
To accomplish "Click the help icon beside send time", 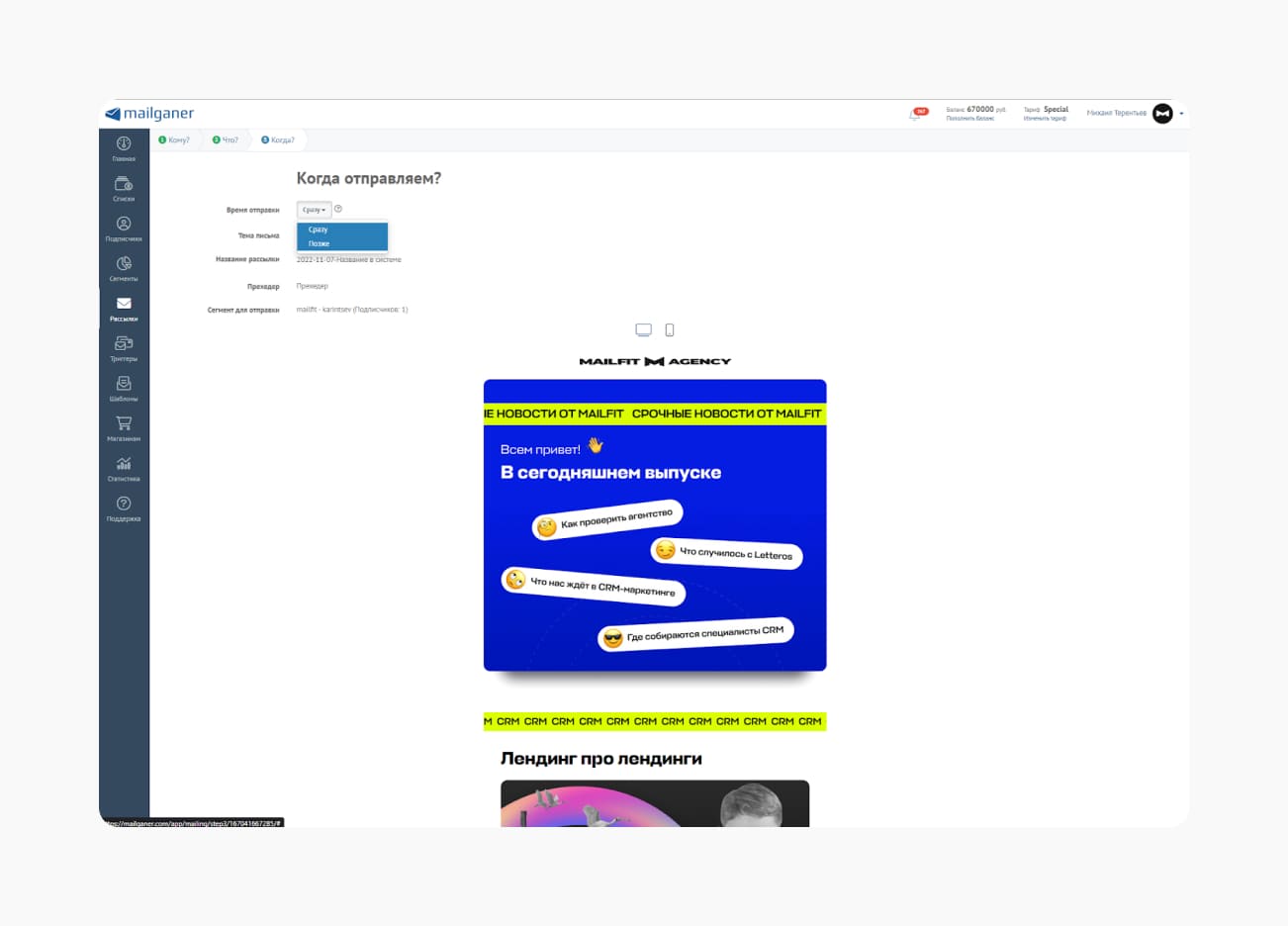I will coord(338,209).
